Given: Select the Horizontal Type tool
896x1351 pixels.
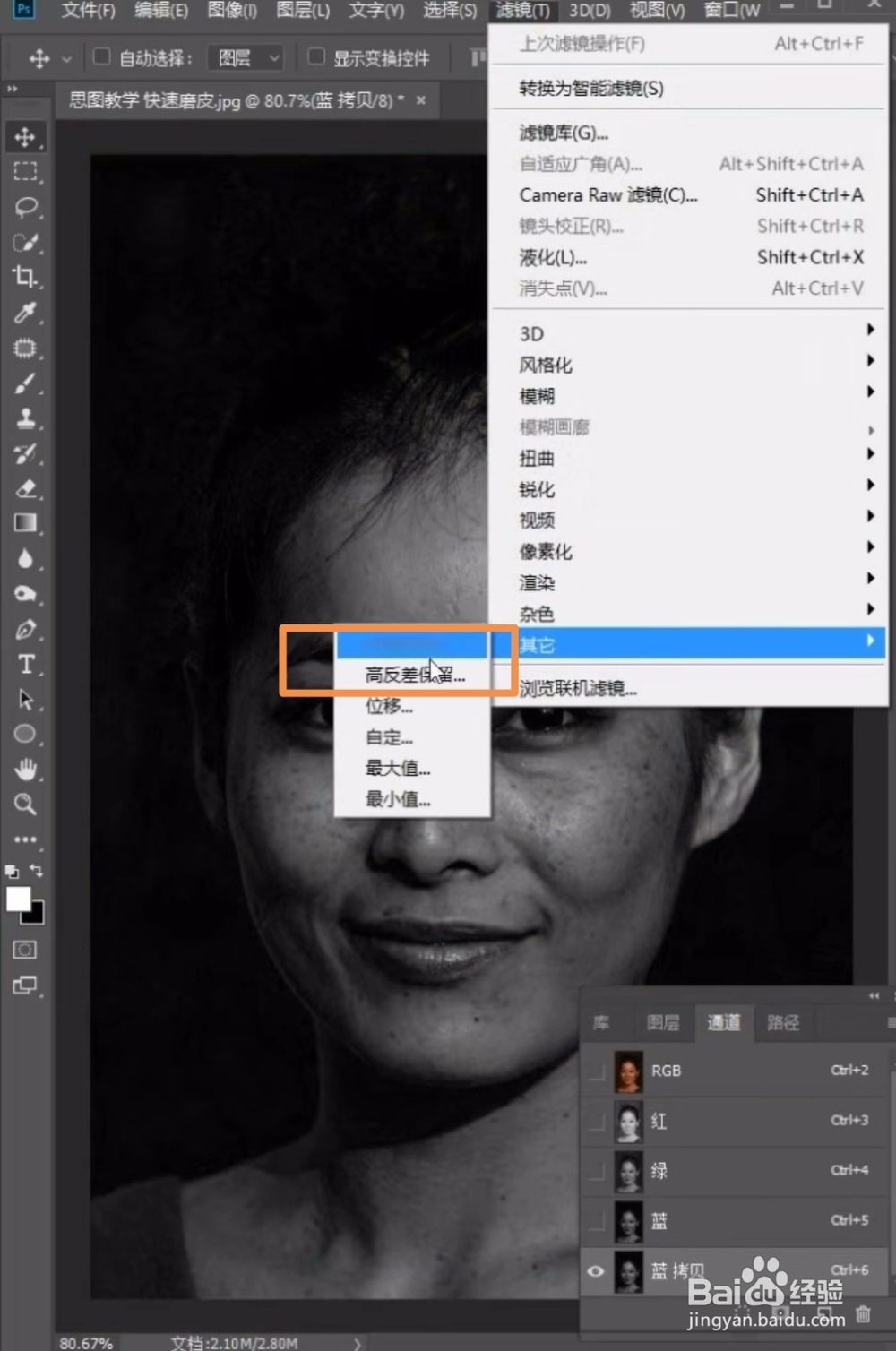Looking at the screenshot, I should tap(25, 664).
